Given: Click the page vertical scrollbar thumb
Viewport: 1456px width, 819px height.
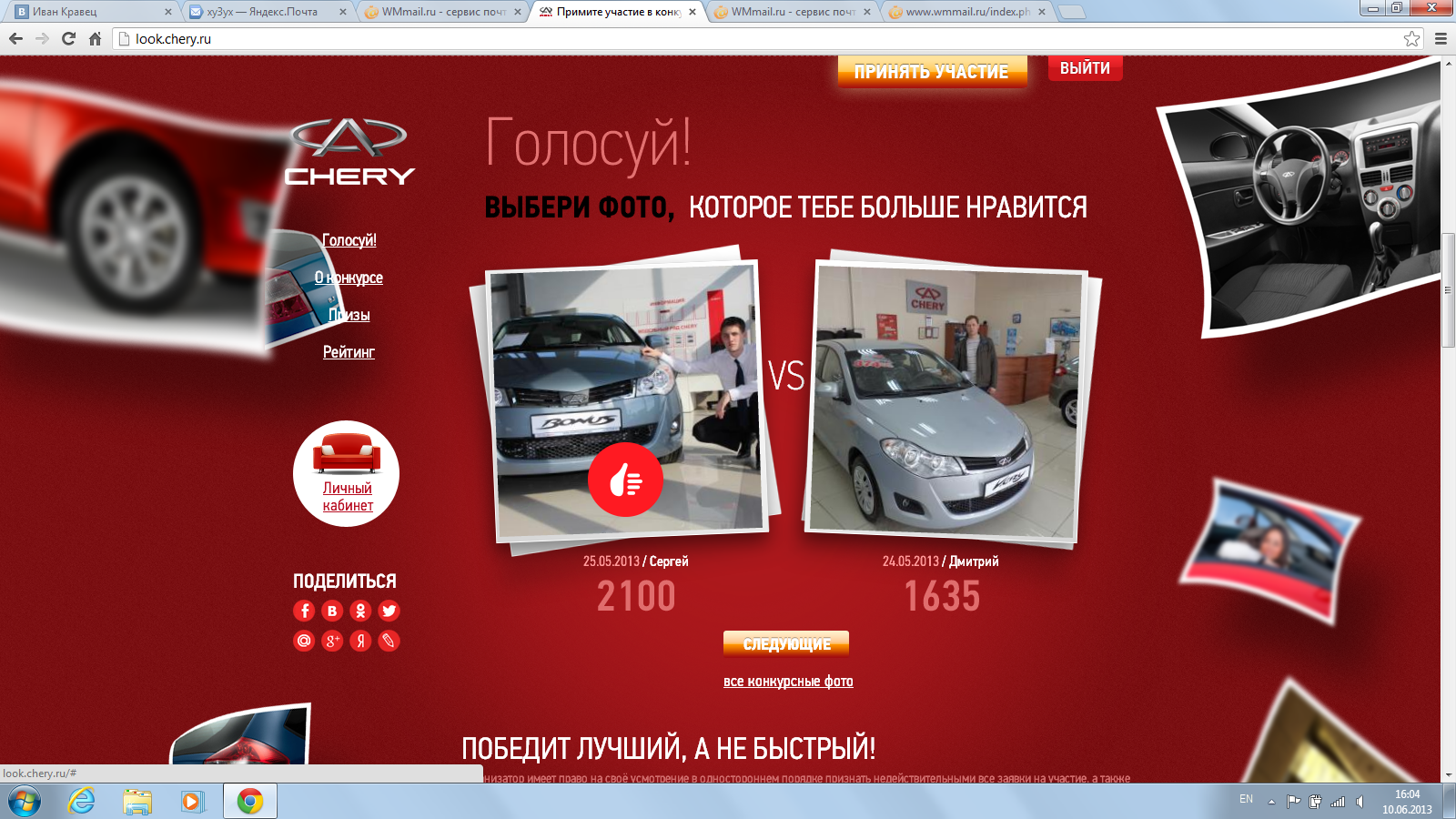Looking at the screenshot, I should click(1448, 290).
